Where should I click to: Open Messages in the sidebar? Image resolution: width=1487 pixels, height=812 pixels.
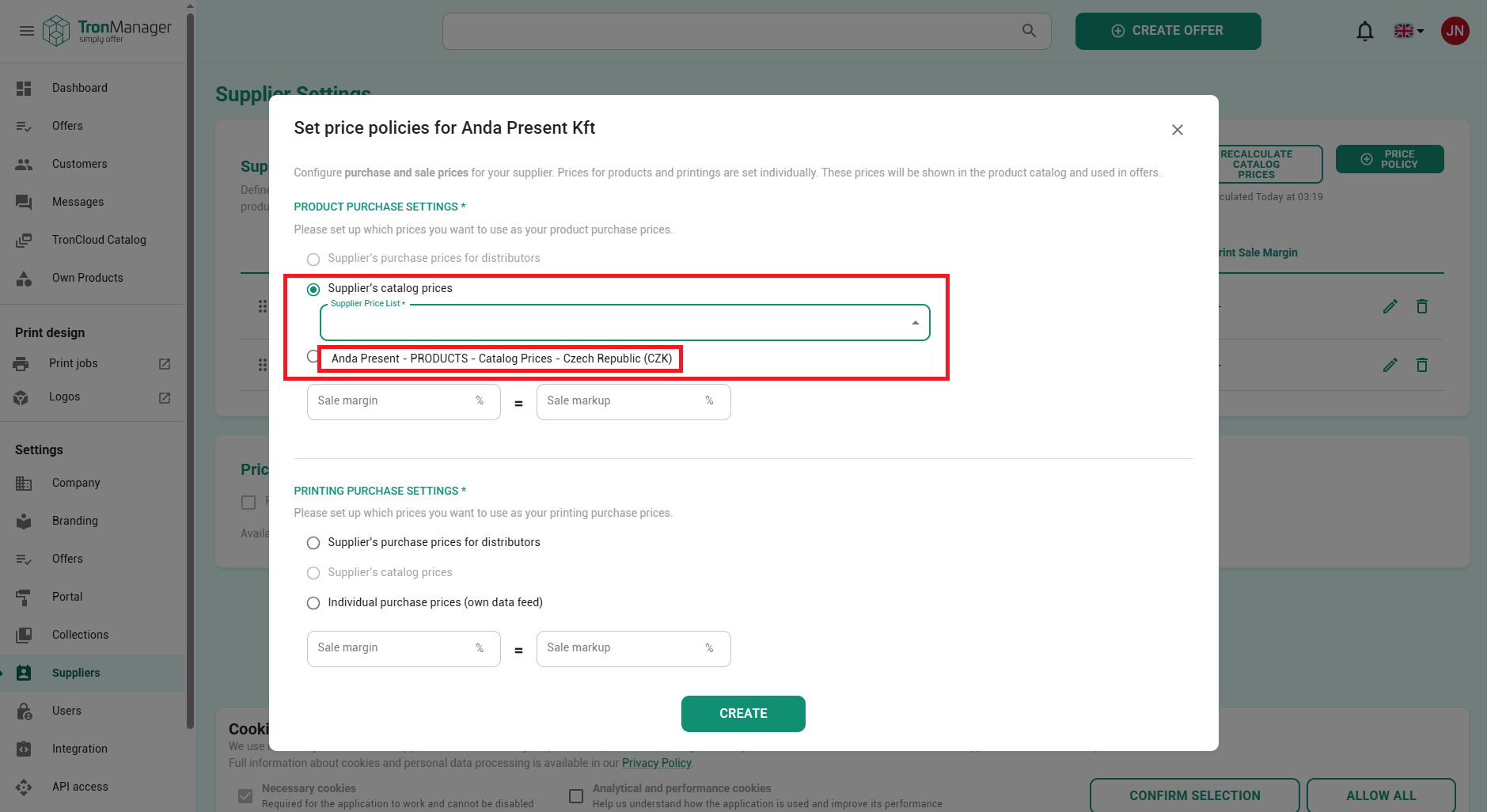[78, 202]
